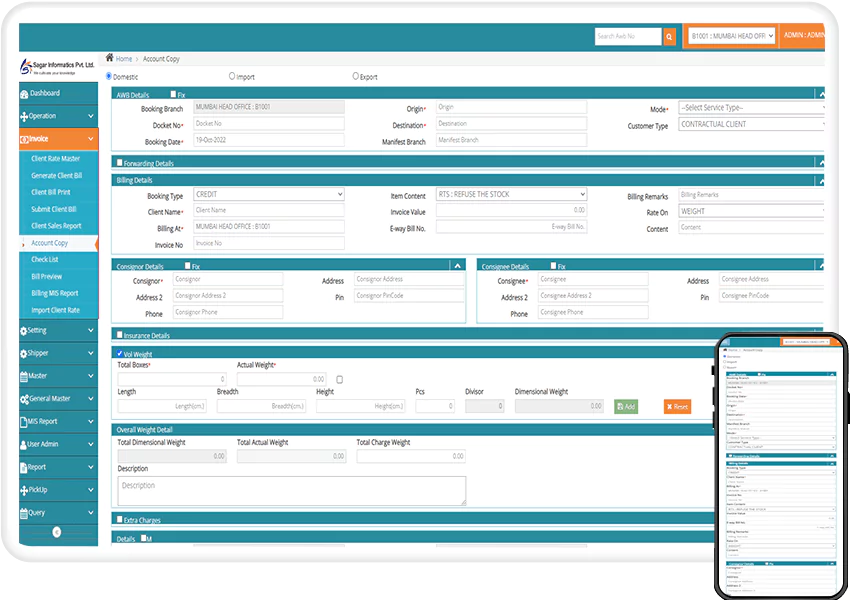
Task: Open Bill Preview menu item
Action: click(x=47, y=276)
